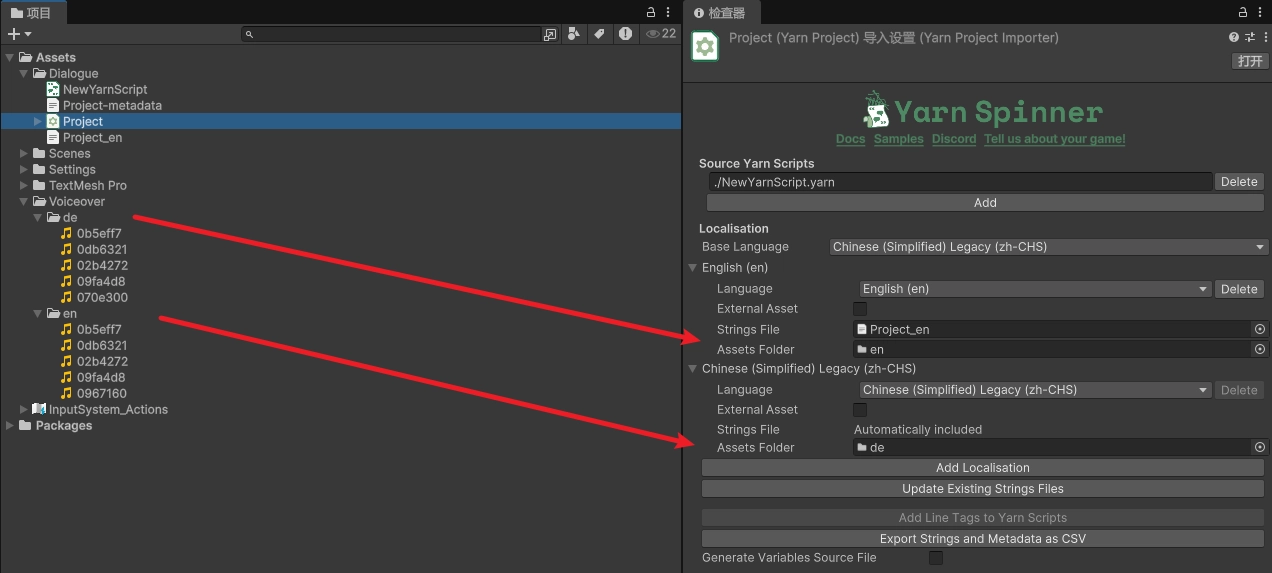This screenshot has width=1272, height=573.
Task: Enable Generate Variables Source File checkbox
Action: click(936, 557)
